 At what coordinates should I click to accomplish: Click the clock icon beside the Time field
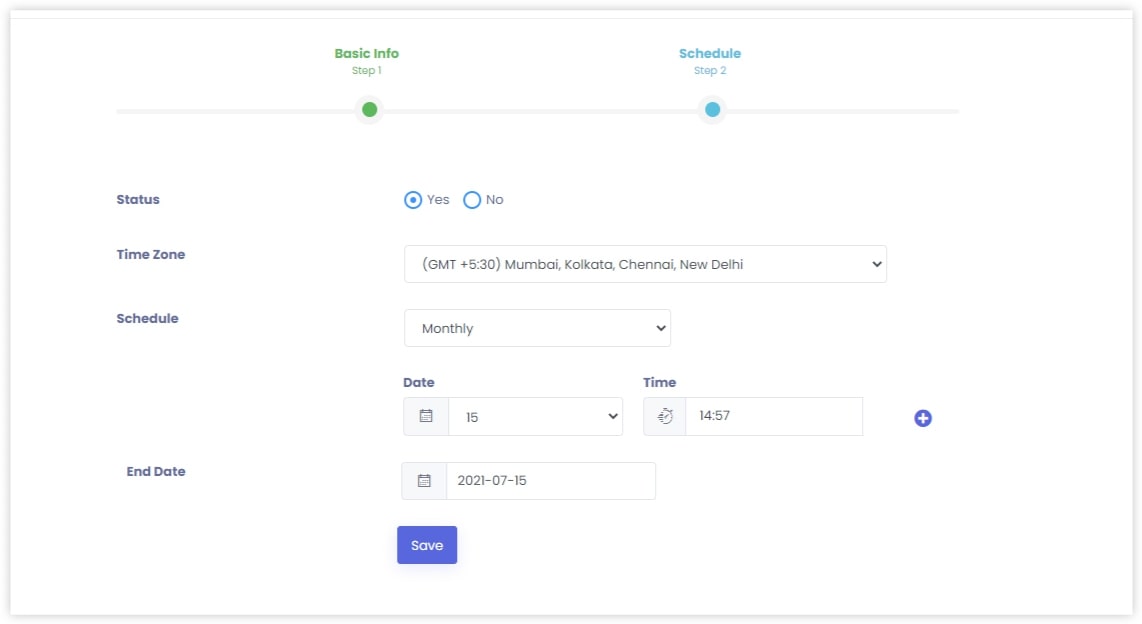coord(665,416)
